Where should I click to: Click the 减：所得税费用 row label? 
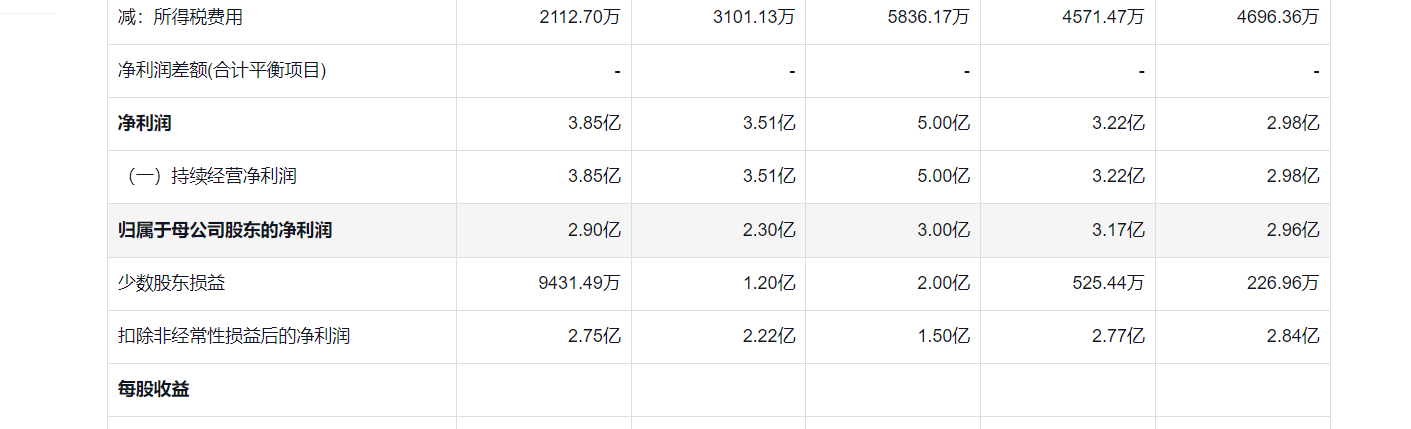pos(180,17)
